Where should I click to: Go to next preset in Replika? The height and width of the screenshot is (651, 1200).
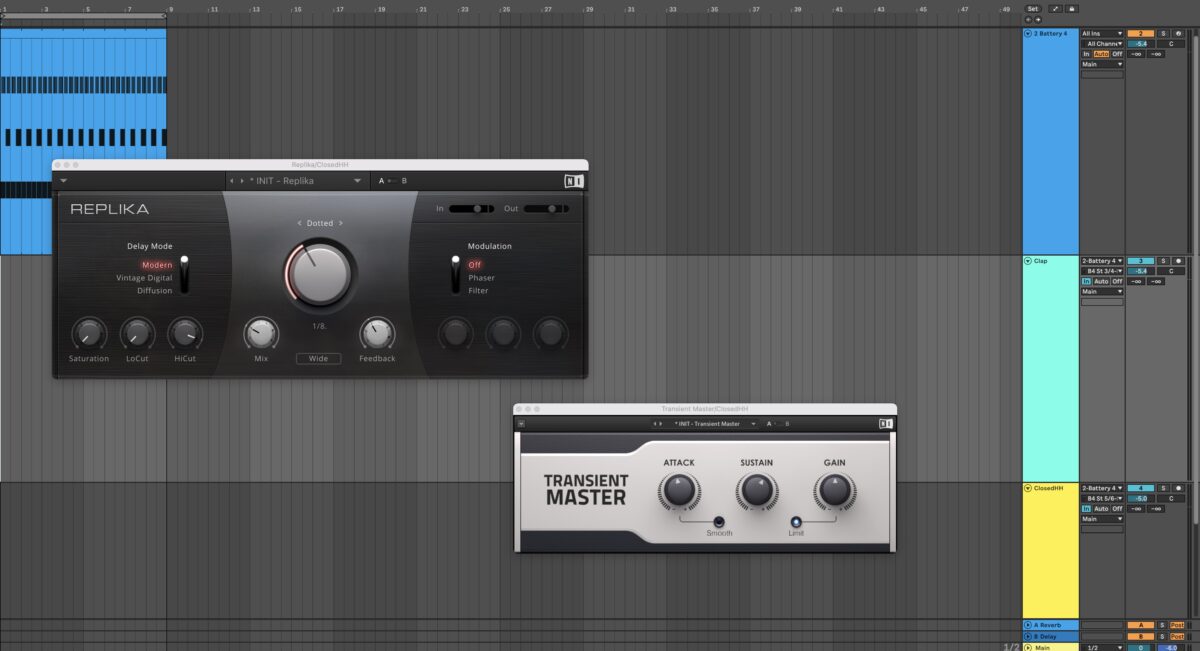pos(241,181)
